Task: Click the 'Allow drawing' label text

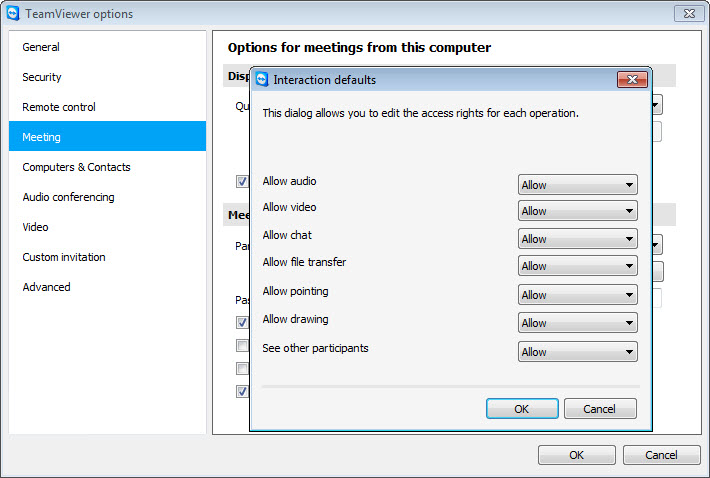Action: pos(296,320)
